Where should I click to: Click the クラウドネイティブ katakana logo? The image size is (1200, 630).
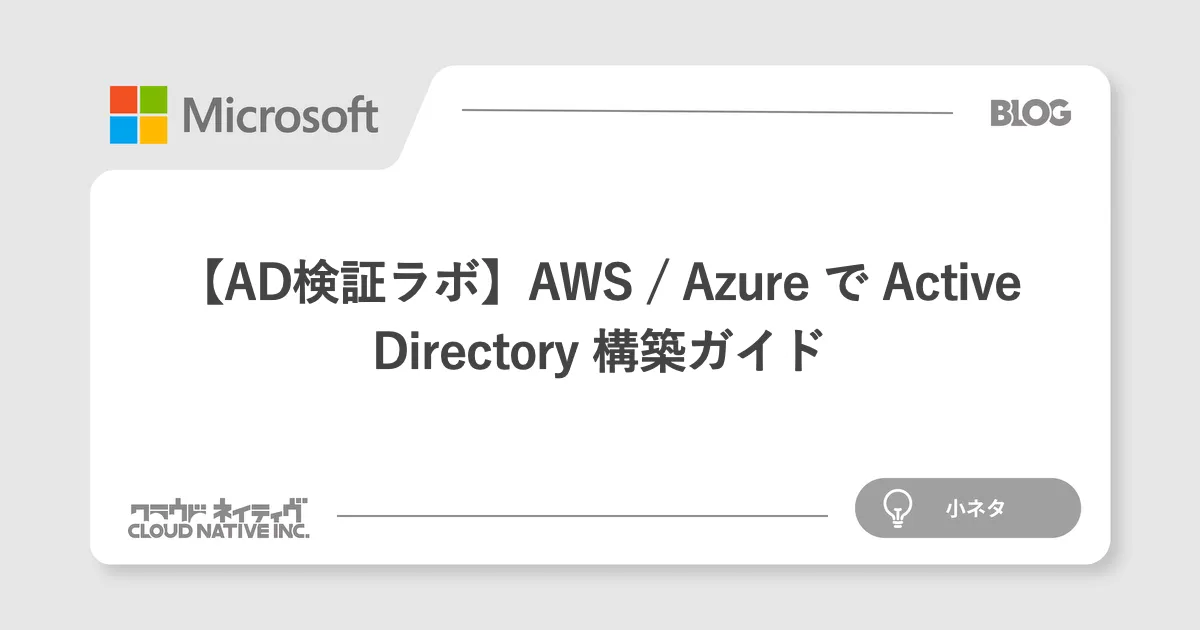click(218, 509)
